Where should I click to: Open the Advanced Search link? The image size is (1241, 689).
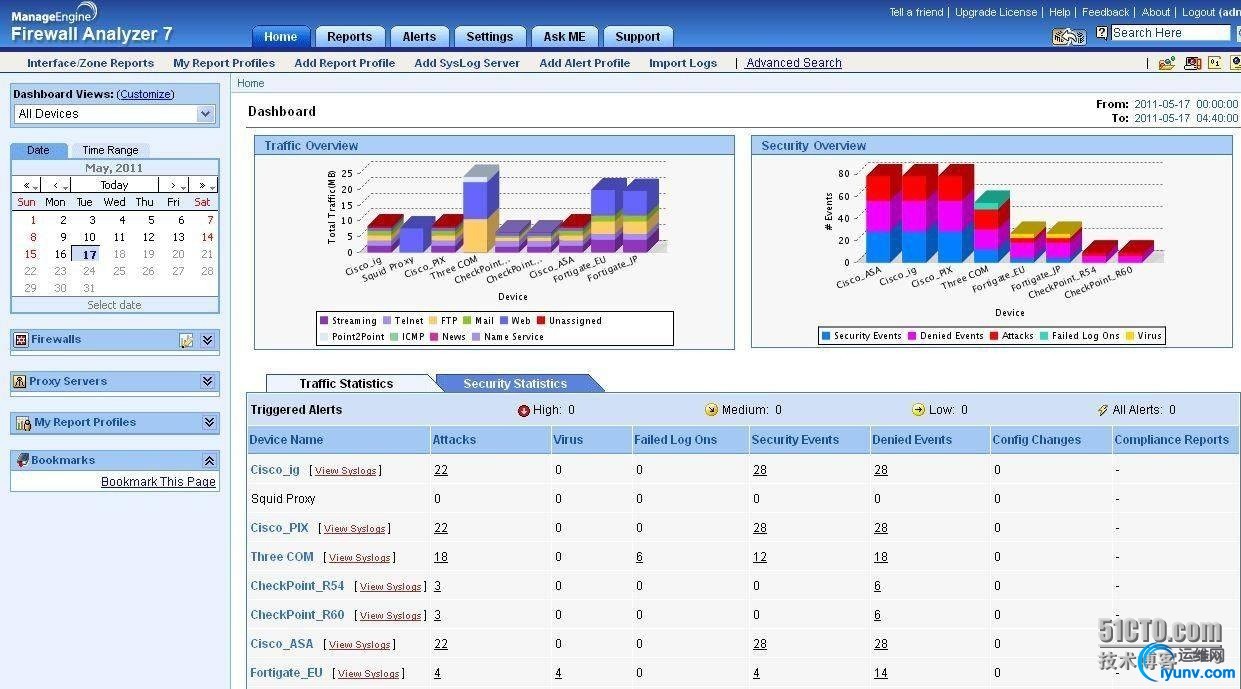point(794,63)
